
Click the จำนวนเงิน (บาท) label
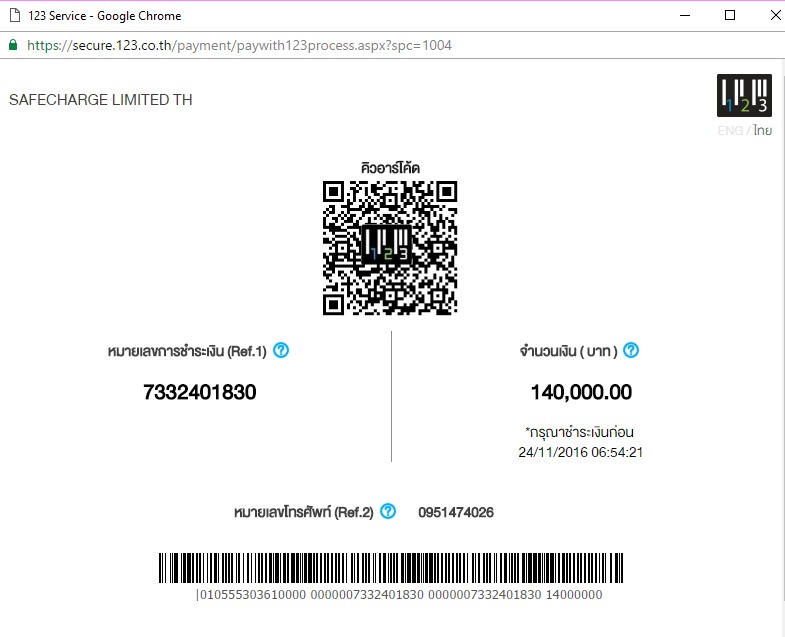pos(568,351)
